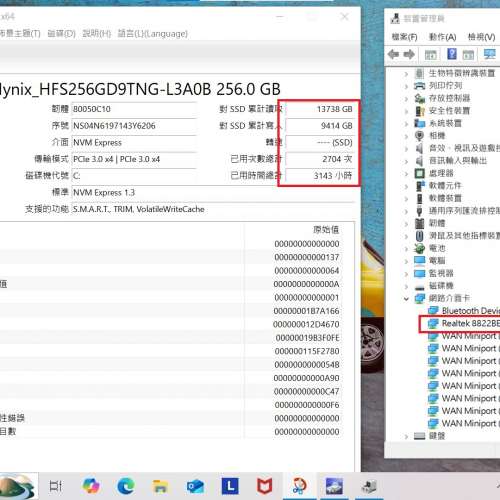Expand the 列印佇列 node

point(406,86)
